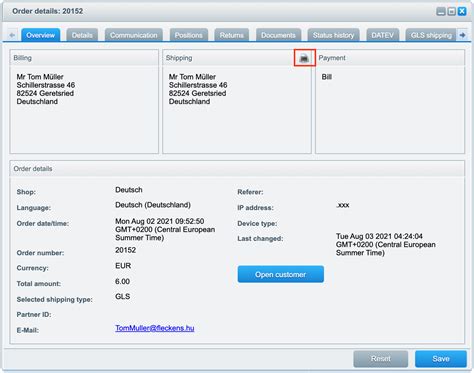Open the Returns tab
This screenshot has width=474, height=373.
(232, 35)
